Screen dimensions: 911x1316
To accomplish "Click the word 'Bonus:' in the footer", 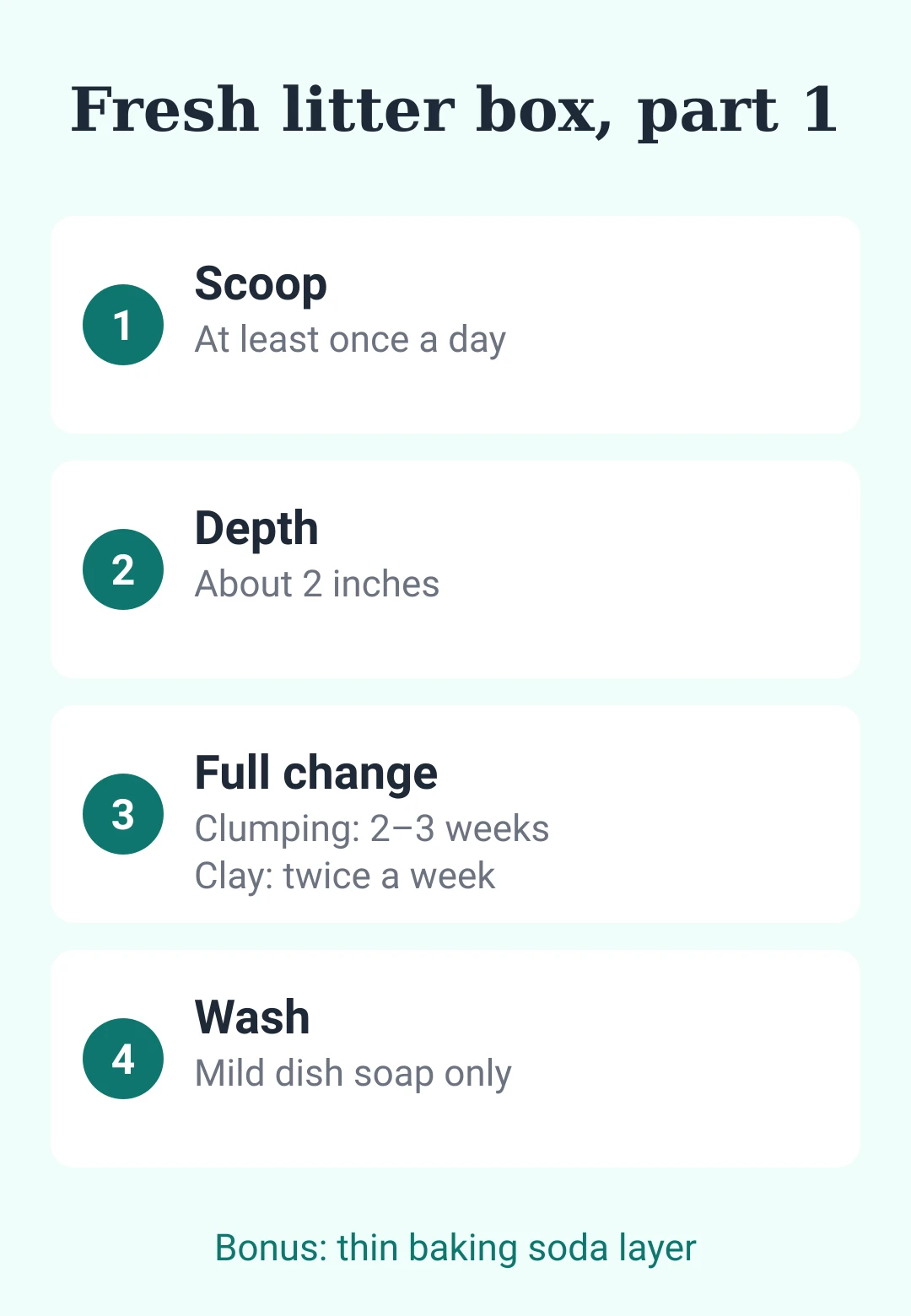I will (271, 1248).
